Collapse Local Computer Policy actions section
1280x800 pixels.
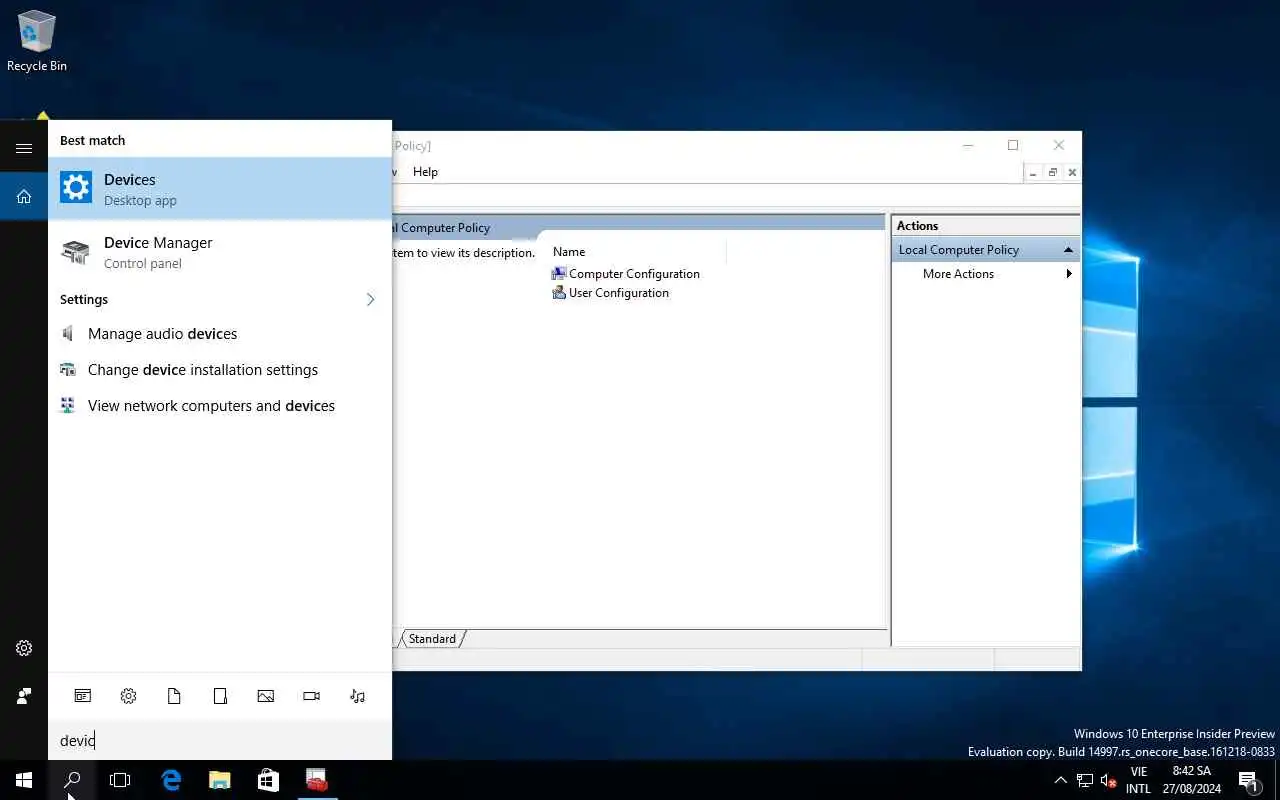[x=1068, y=250]
